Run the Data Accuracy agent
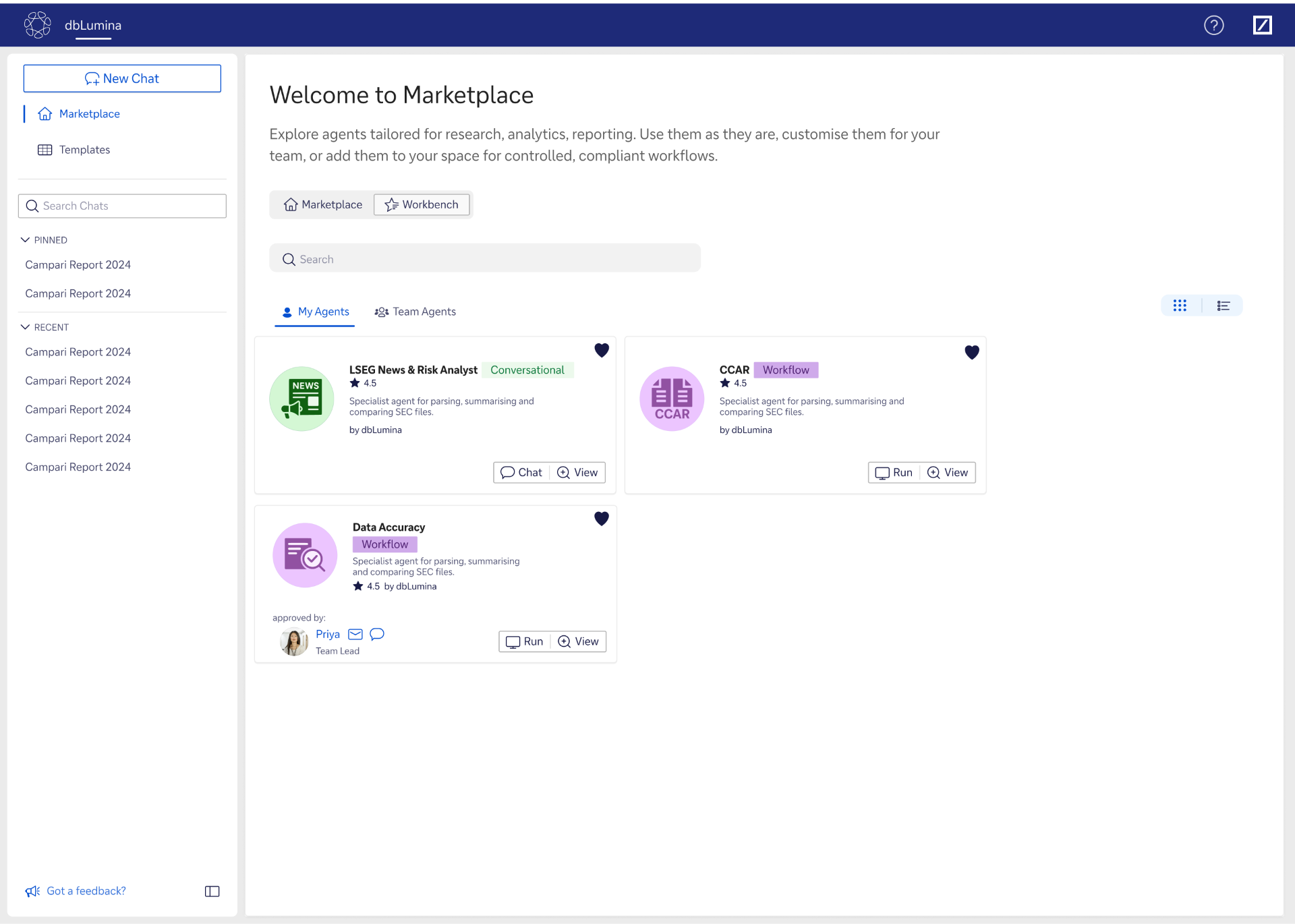Image resolution: width=1295 pixels, height=924 pixels. (x=525, y=641)
